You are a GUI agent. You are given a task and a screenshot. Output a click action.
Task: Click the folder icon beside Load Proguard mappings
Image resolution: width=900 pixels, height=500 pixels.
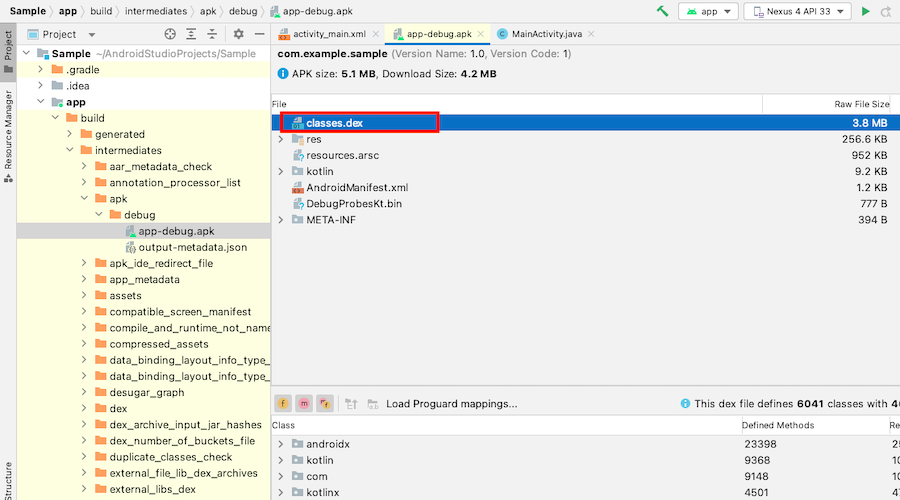pyautogui.click(x=373, y=404)
